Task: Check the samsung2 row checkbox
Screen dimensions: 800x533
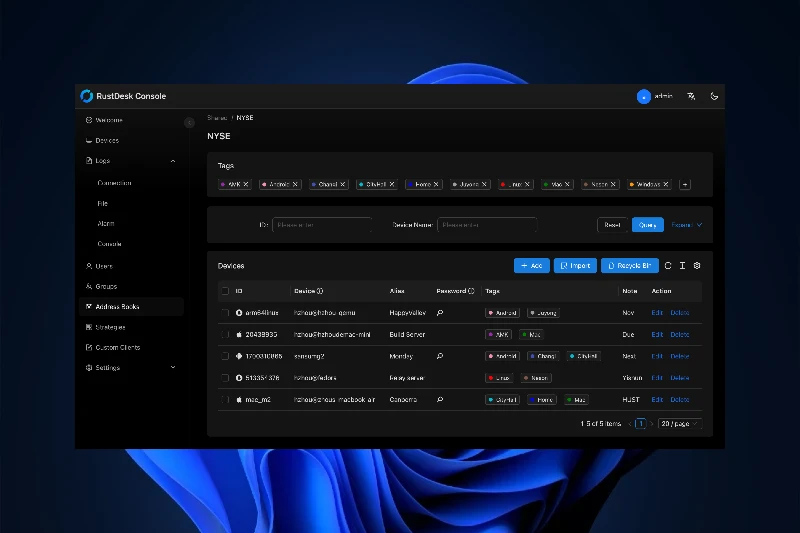Action: pos(225,356)
